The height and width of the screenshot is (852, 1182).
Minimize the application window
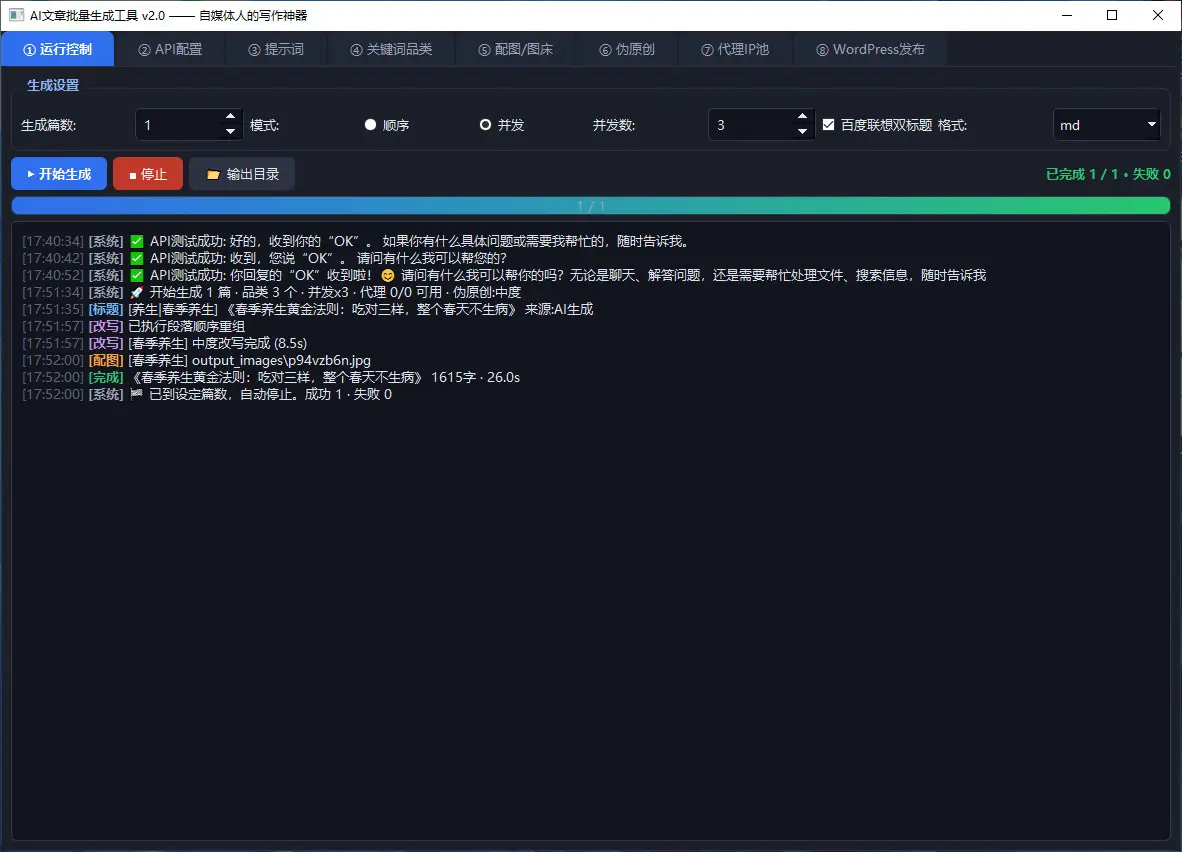pos(1067,15)
